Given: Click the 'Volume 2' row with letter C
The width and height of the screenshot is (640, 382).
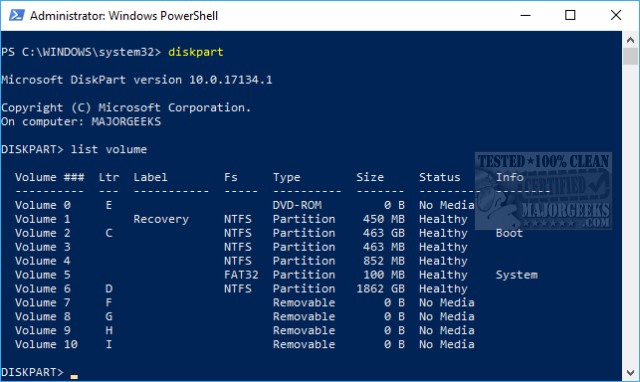Looking at the screenshot, I should pos(269,233).
